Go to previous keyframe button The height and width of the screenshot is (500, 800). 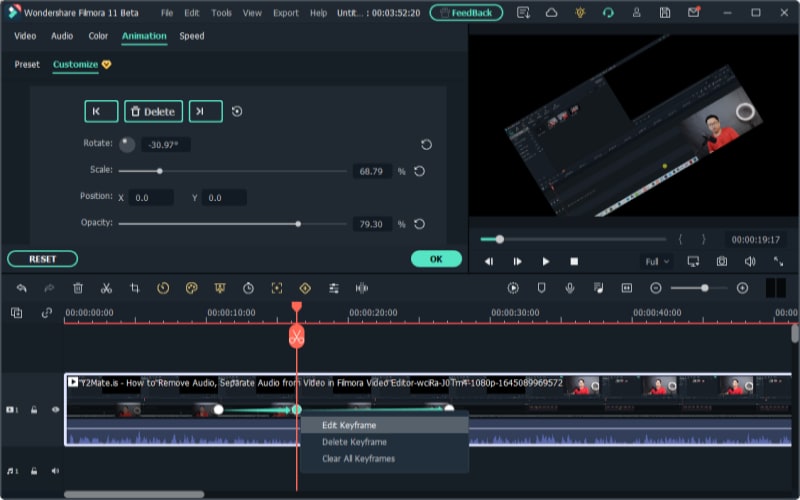click(101, 111)
